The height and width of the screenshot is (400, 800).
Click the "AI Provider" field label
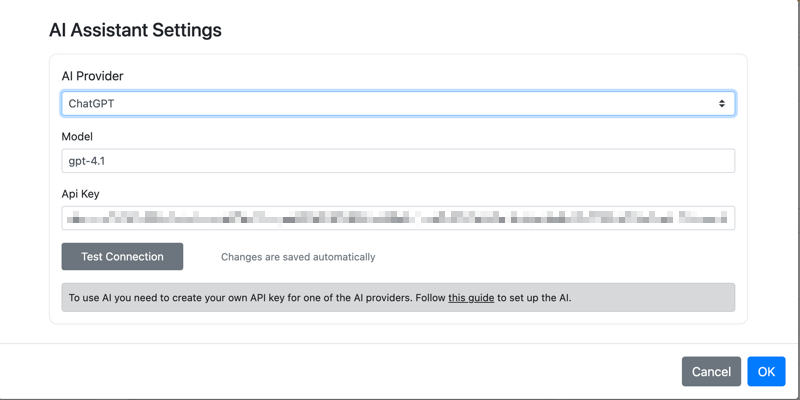92,76
